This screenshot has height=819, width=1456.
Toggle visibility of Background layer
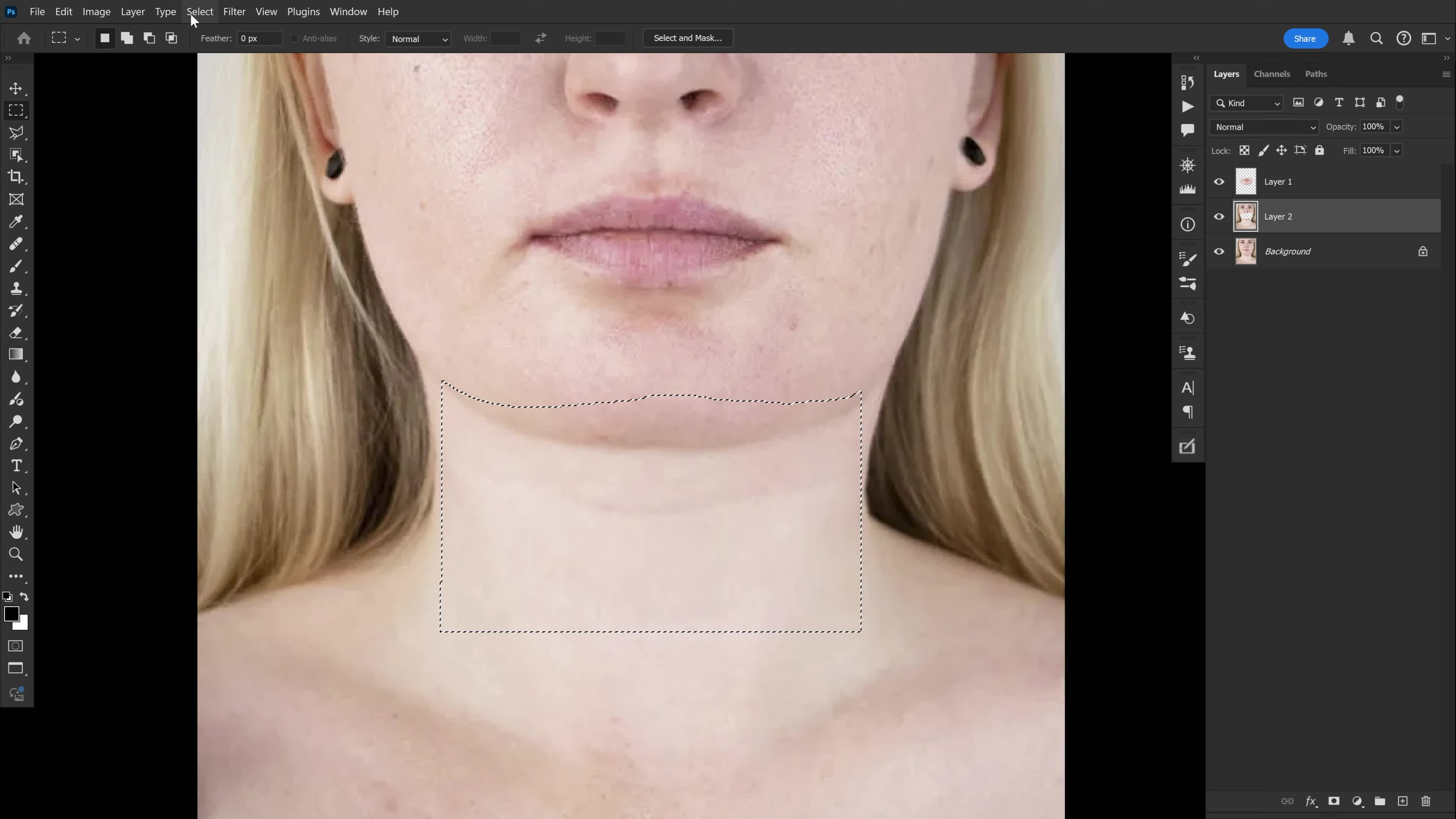click(1219, 251)
